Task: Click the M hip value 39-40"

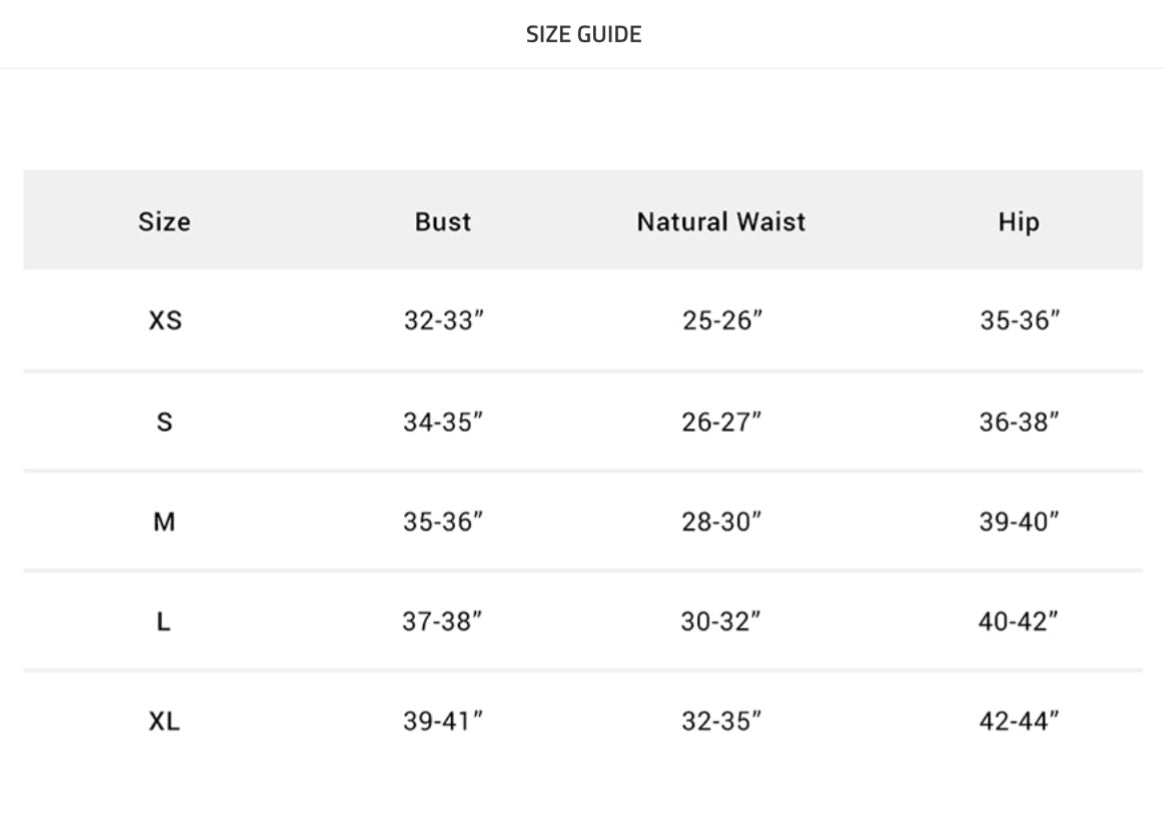Action: 1018,521
